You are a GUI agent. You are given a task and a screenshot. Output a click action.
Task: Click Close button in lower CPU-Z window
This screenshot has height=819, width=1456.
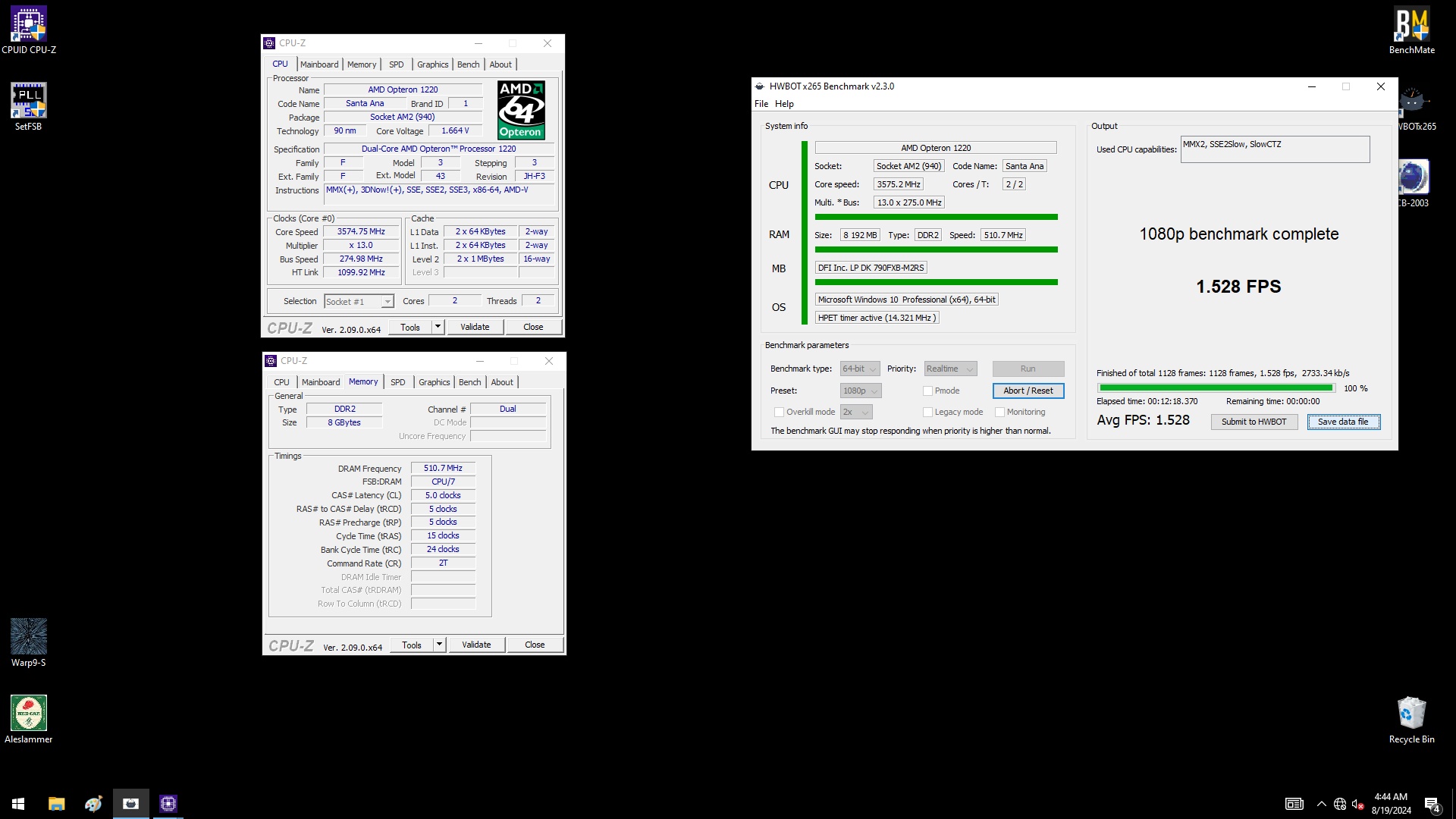click(535, 645)
